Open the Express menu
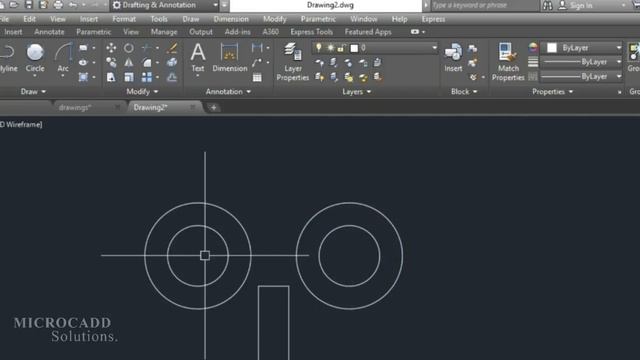 433,19
